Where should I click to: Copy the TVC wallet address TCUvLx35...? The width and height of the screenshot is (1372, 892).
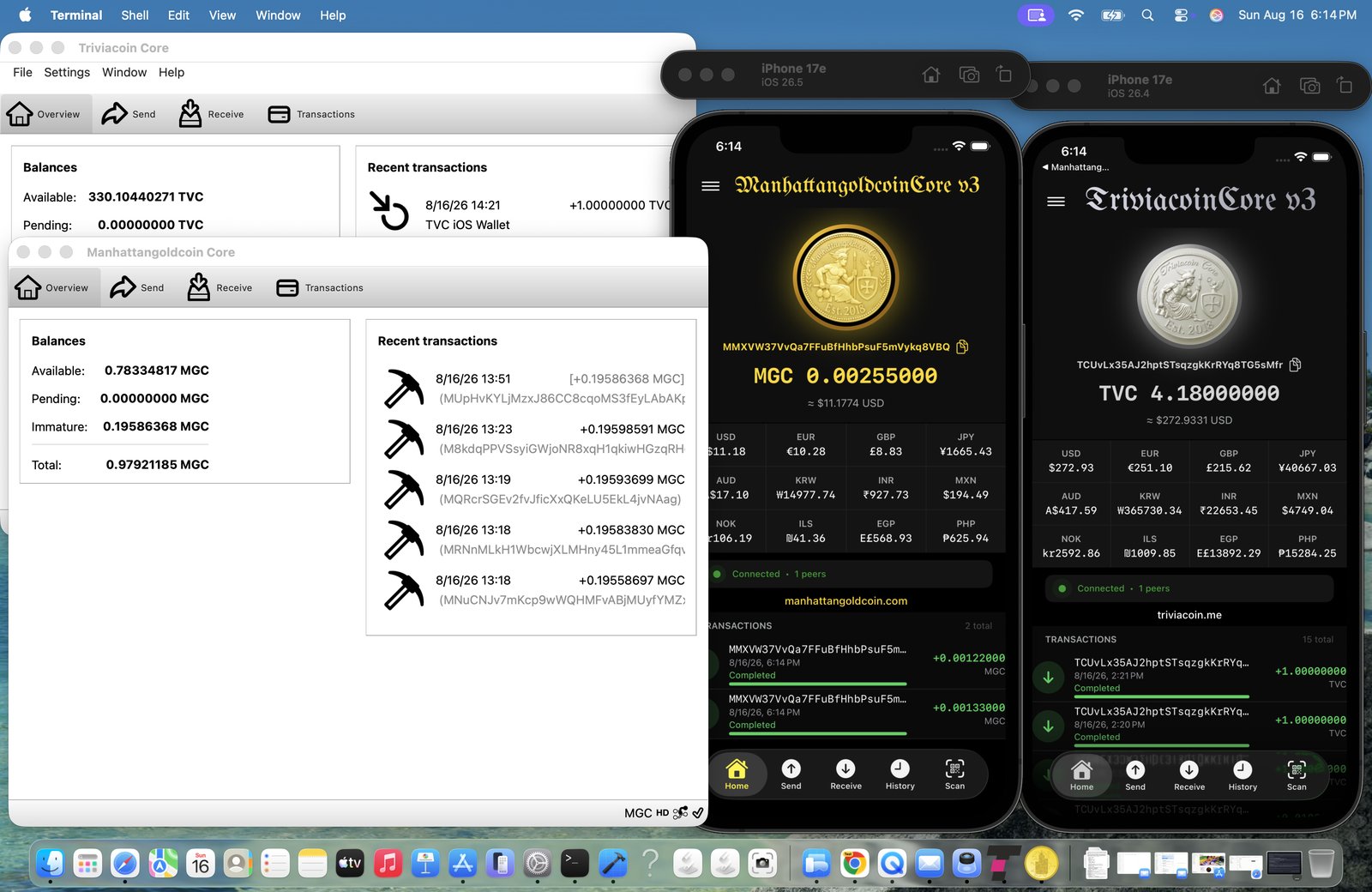(x=1295, y=365)
